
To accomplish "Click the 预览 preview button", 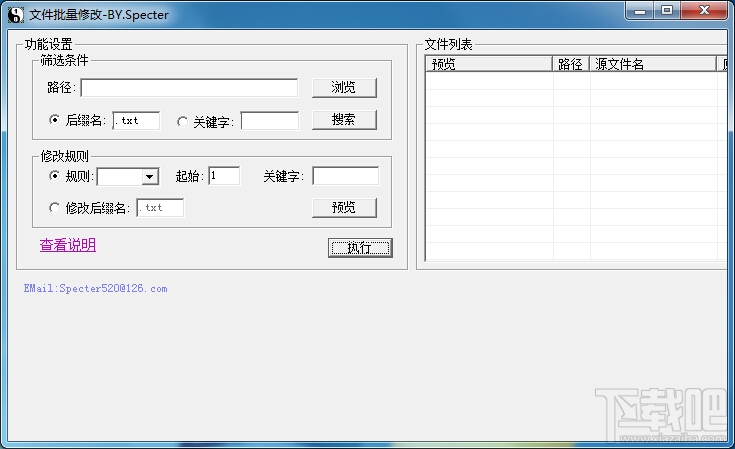I will pos(344,208).
